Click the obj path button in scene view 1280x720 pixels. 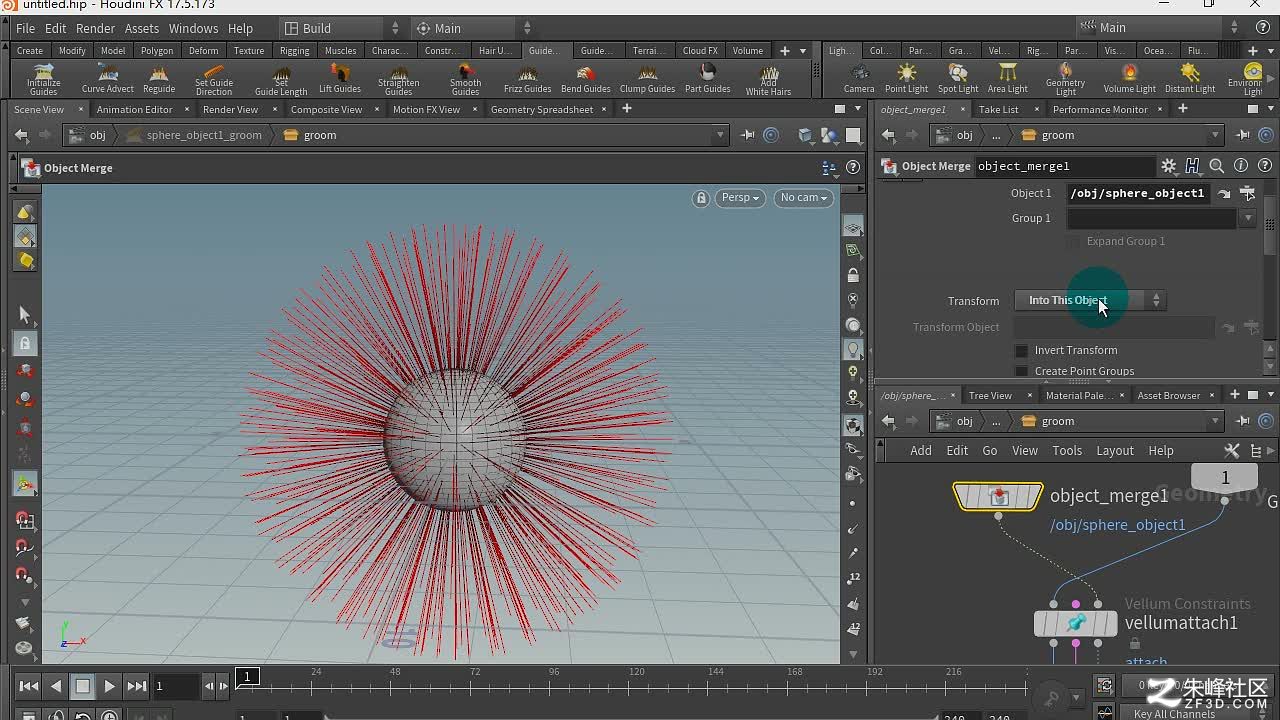coord(88,135)
